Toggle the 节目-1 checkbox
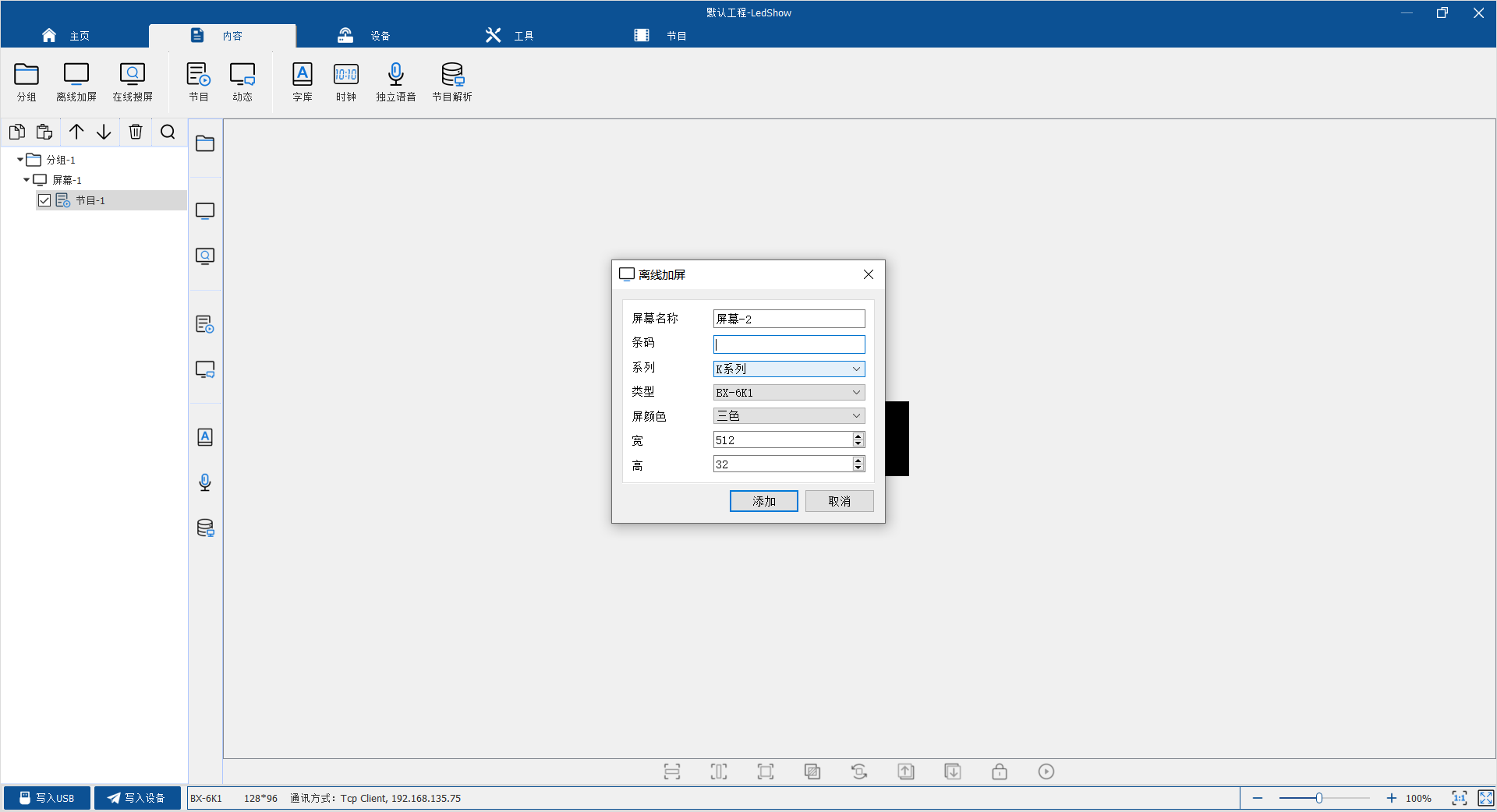 click(x=44, y=200)
